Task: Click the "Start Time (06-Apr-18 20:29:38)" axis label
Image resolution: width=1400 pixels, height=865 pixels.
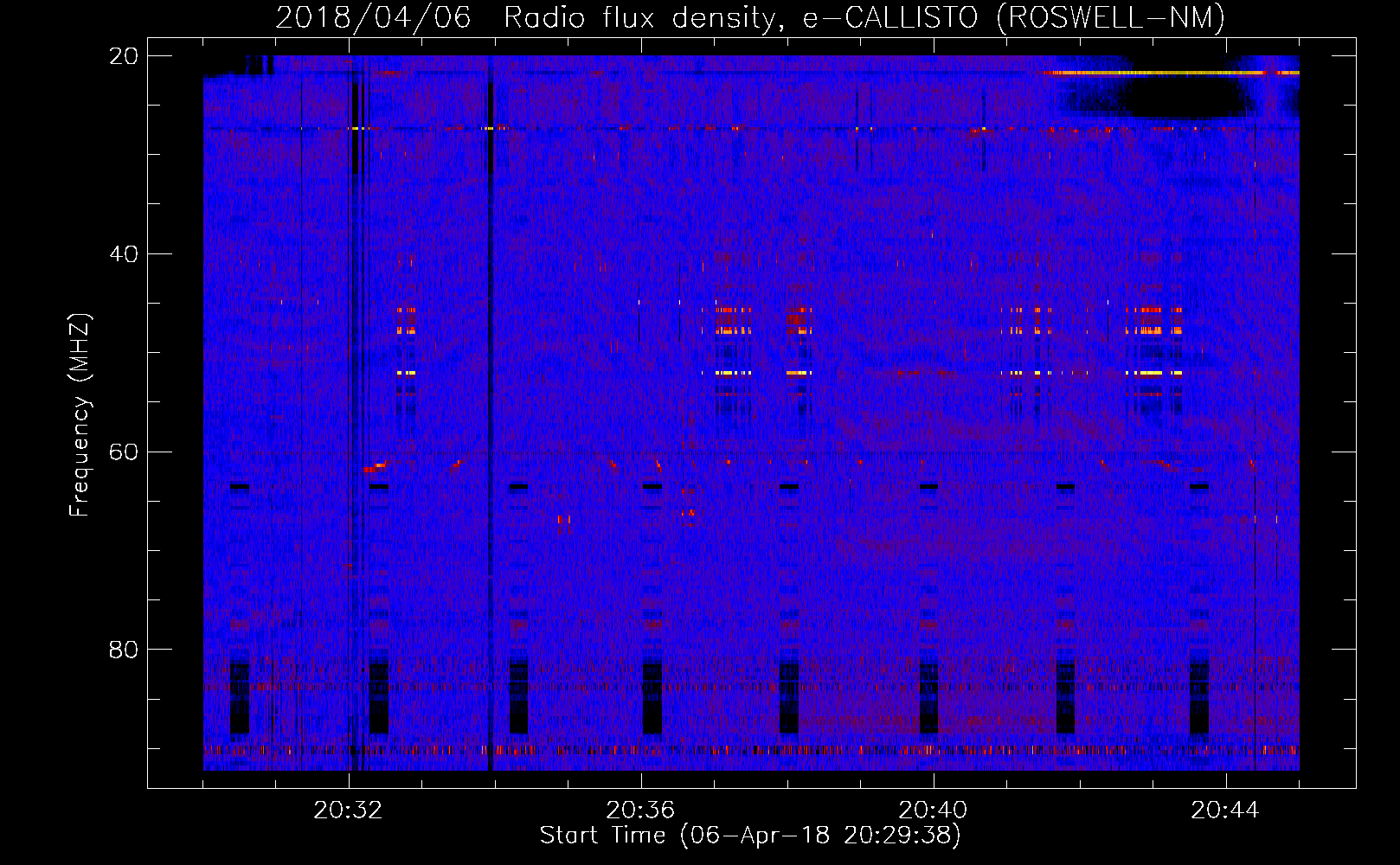Action: coord(750,836)
